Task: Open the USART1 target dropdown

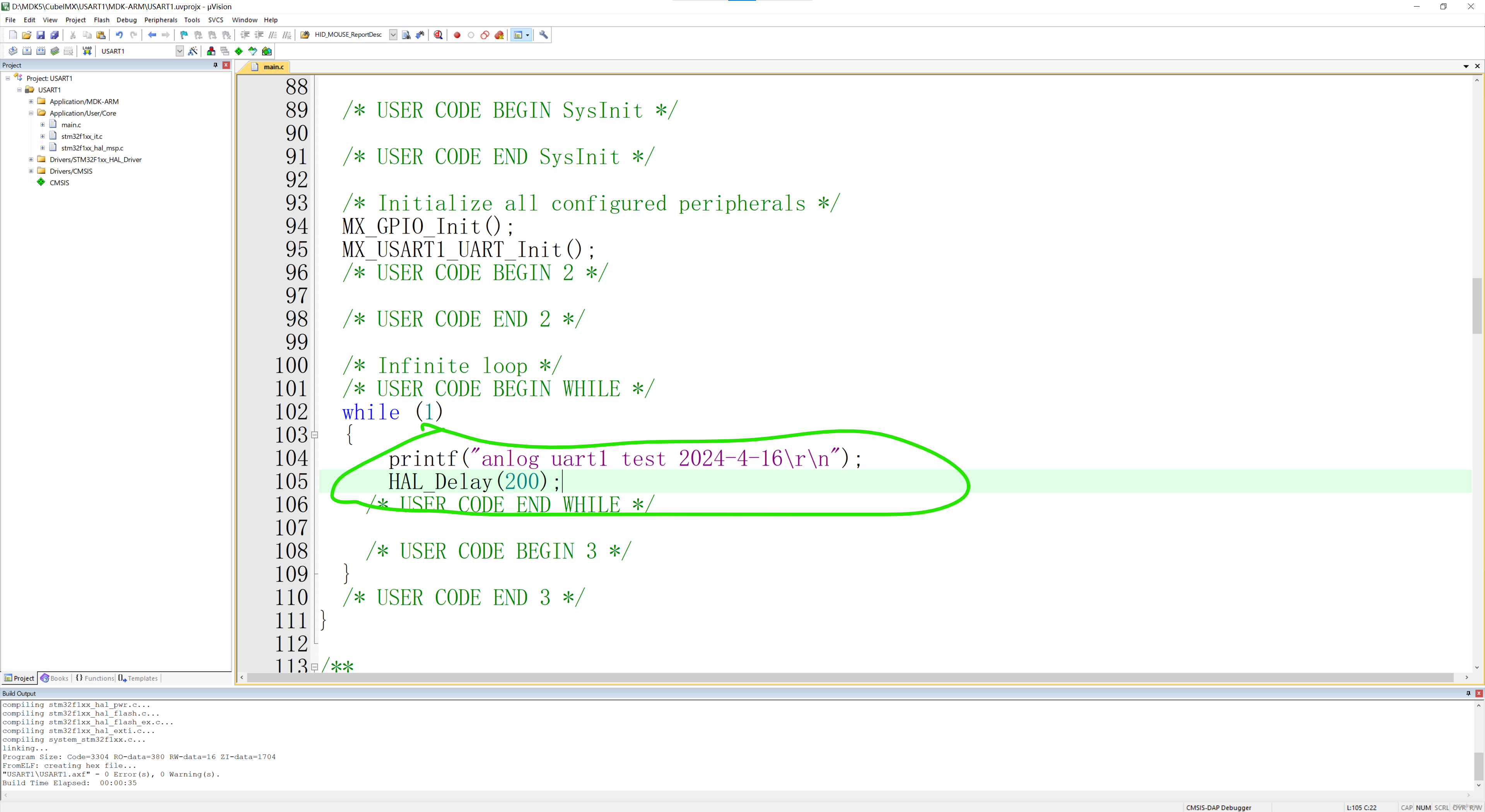Action: tap(179, 51)
